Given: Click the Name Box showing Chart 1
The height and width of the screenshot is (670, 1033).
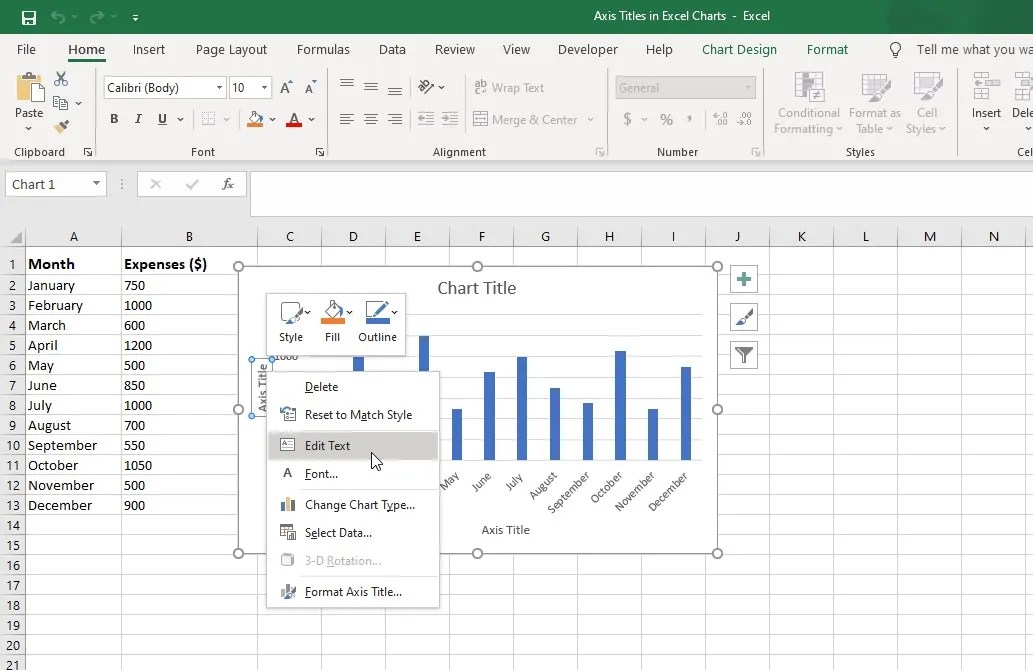Looking at the screenshot, I should pos(47,184).
